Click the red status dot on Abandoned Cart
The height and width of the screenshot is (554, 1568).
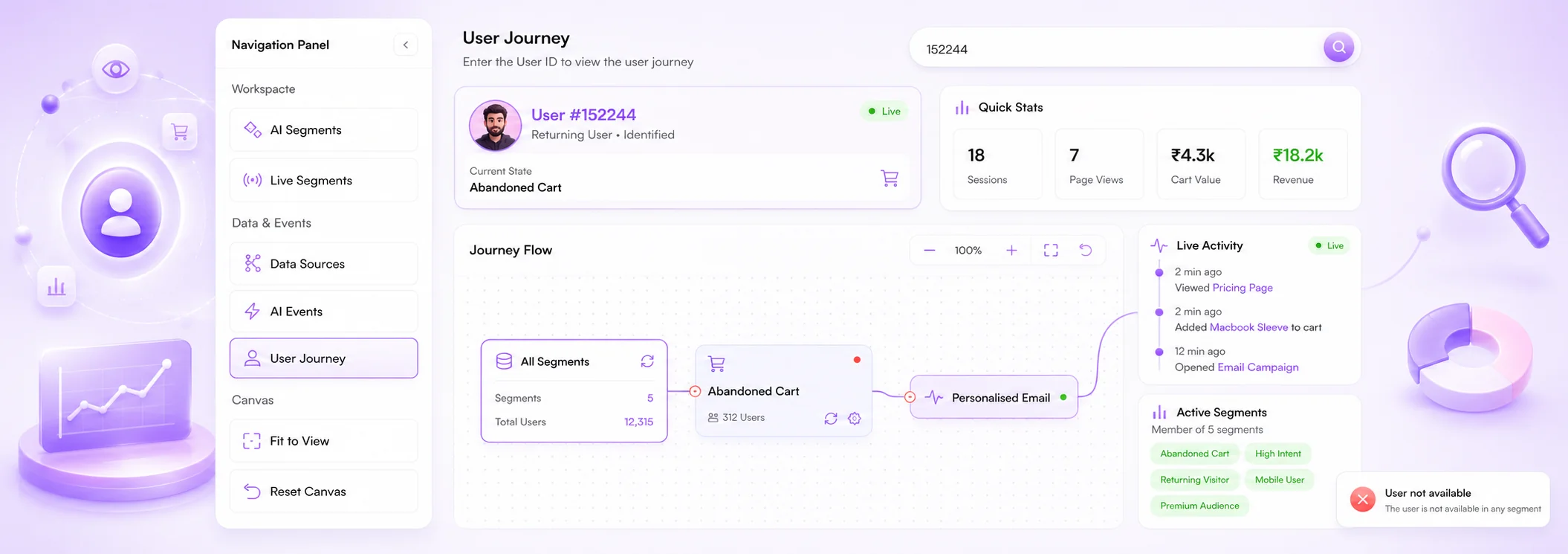click(857, 360)
